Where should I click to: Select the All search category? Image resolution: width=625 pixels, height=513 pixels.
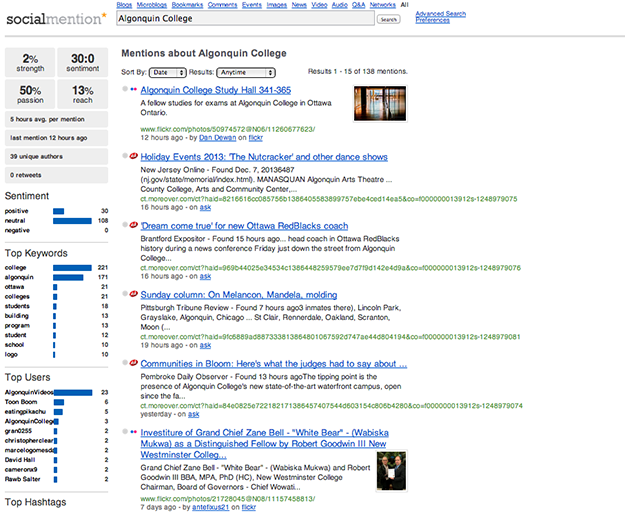coord(405,5)
